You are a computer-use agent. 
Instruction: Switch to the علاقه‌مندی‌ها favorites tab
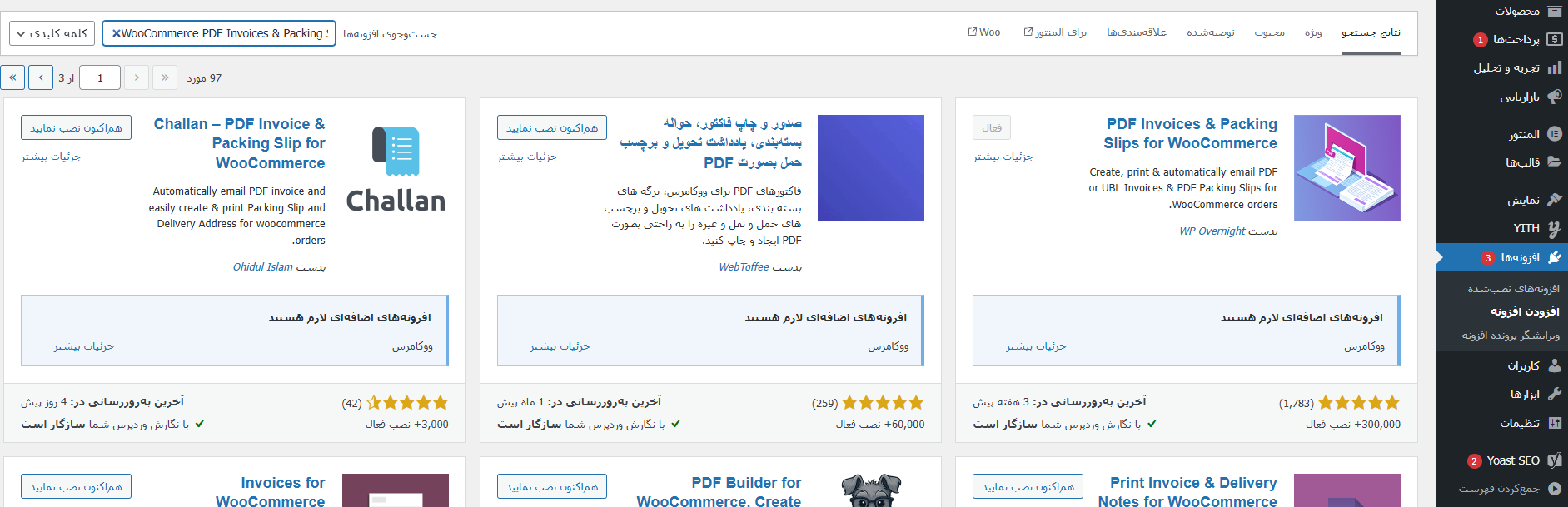point(1137,32)
